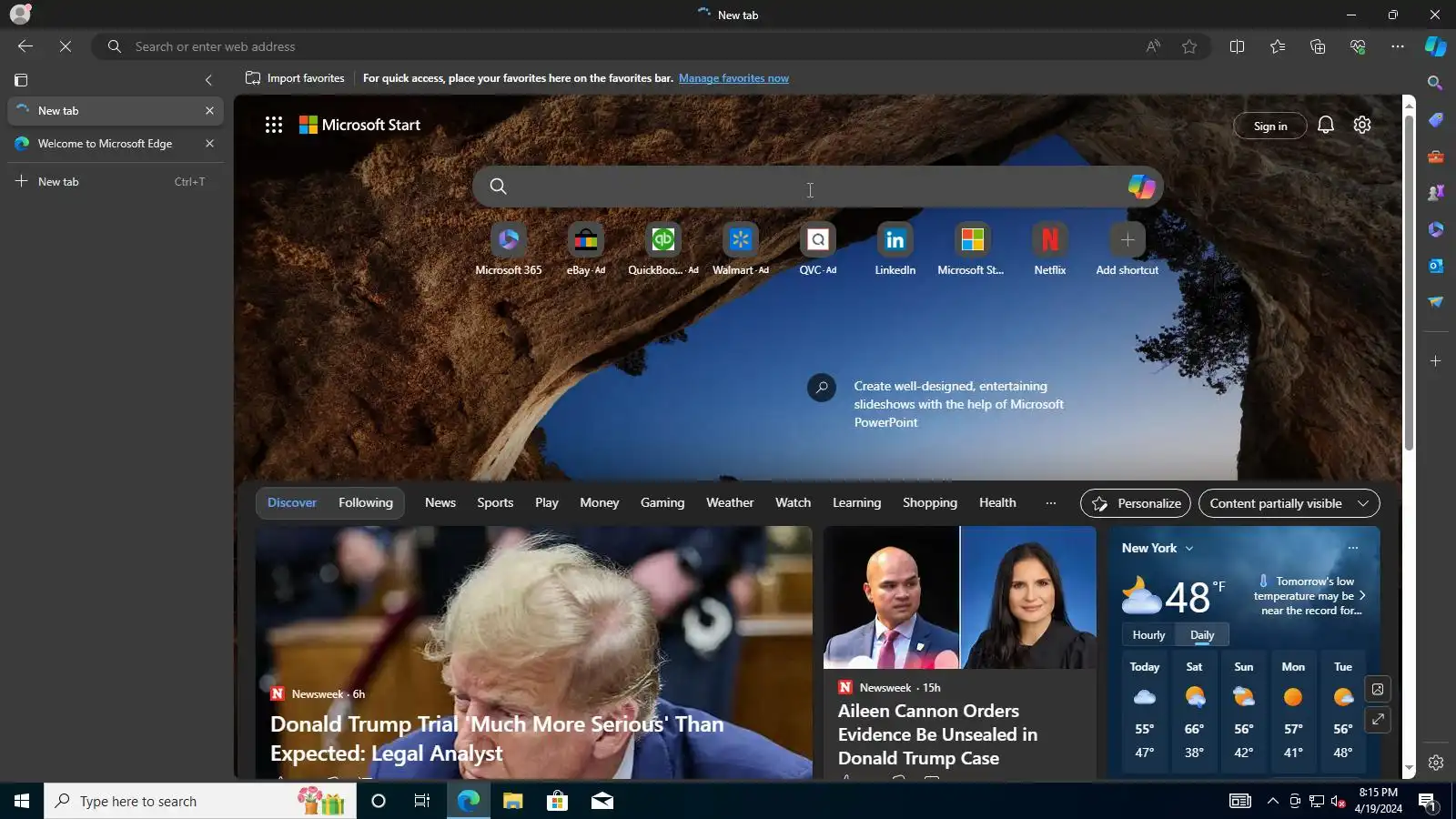Open Task View on the taskbar
Viewport: 1456px width, 819px height.
[x=422, y=801]
